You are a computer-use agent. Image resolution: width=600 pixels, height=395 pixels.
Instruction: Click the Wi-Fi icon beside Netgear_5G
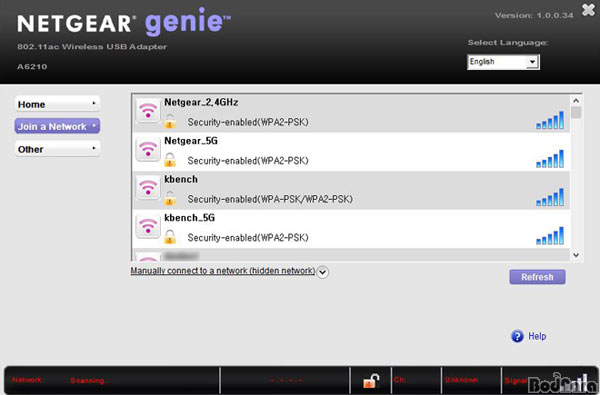click(148, 149)
